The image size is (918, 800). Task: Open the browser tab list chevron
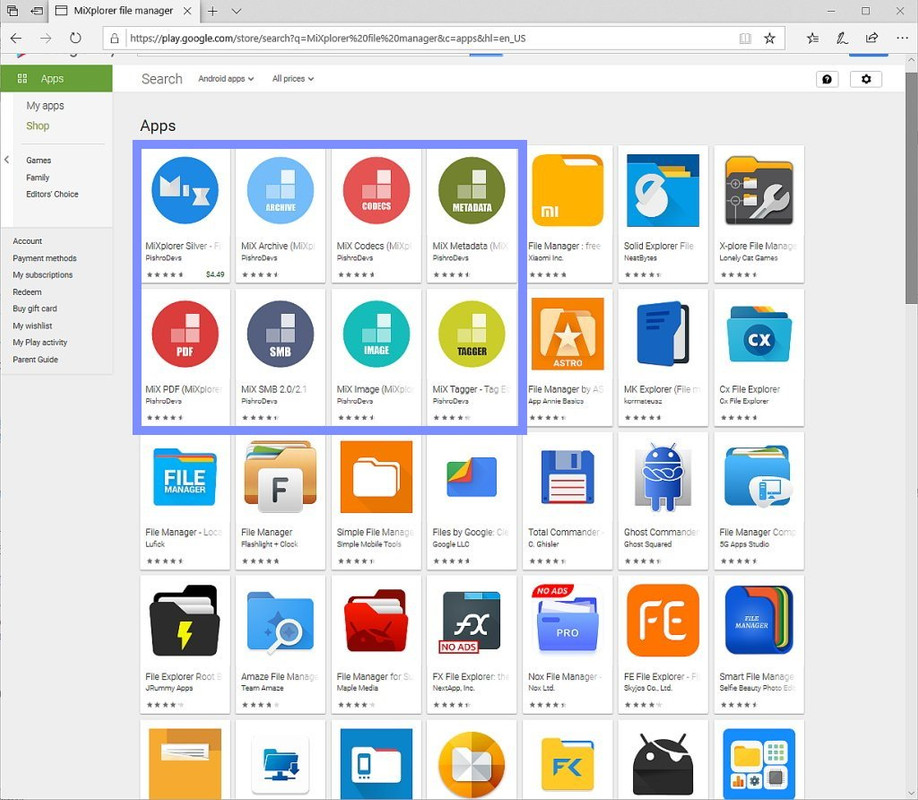(x=236, y=11)
